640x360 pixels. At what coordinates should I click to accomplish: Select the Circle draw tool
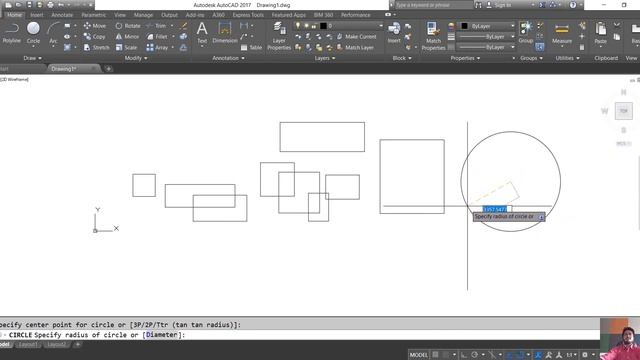point(33,33)
